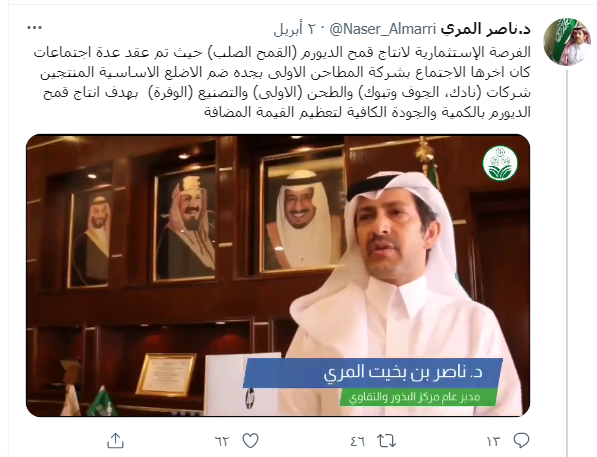Click the green circular logo in video

(500, 163)
